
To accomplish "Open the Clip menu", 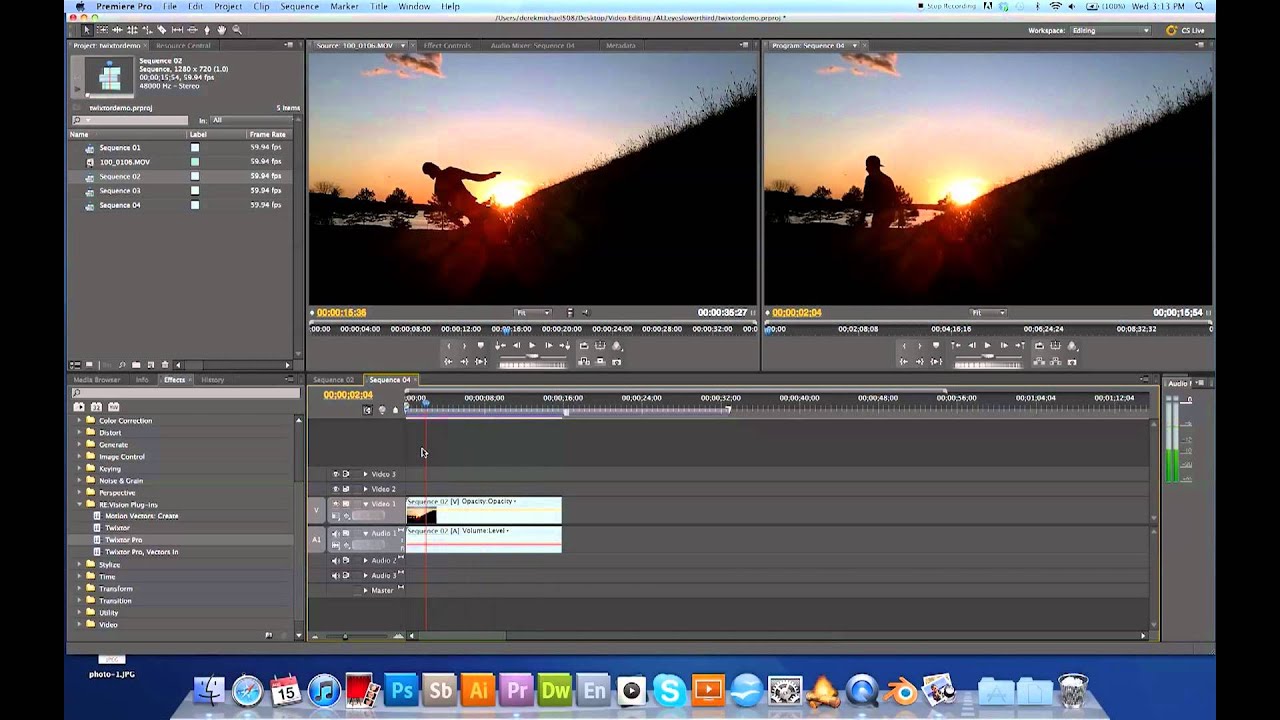I will [x=261, y=6].
